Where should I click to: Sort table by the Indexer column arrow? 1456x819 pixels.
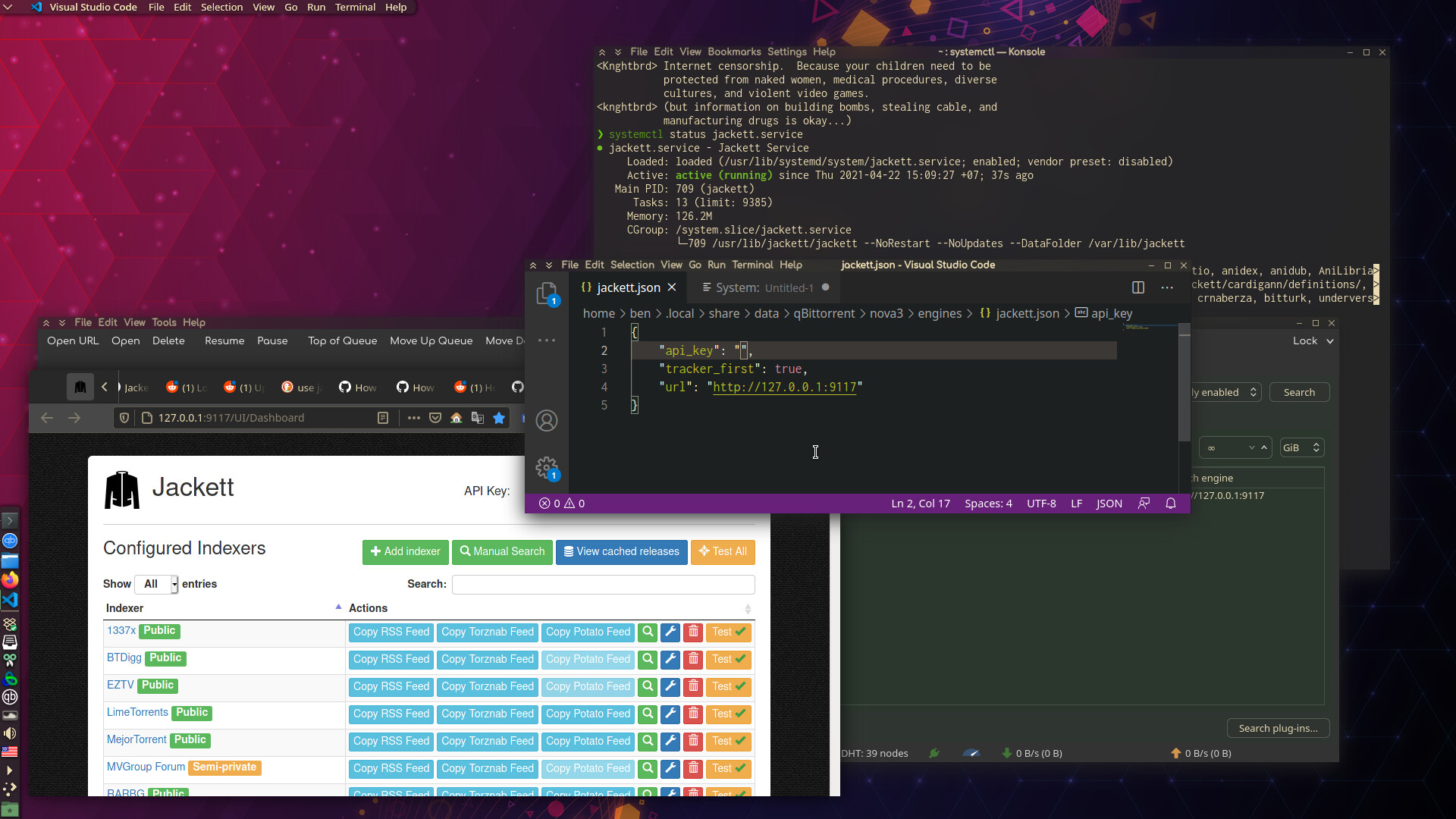[x=338, y=607]
